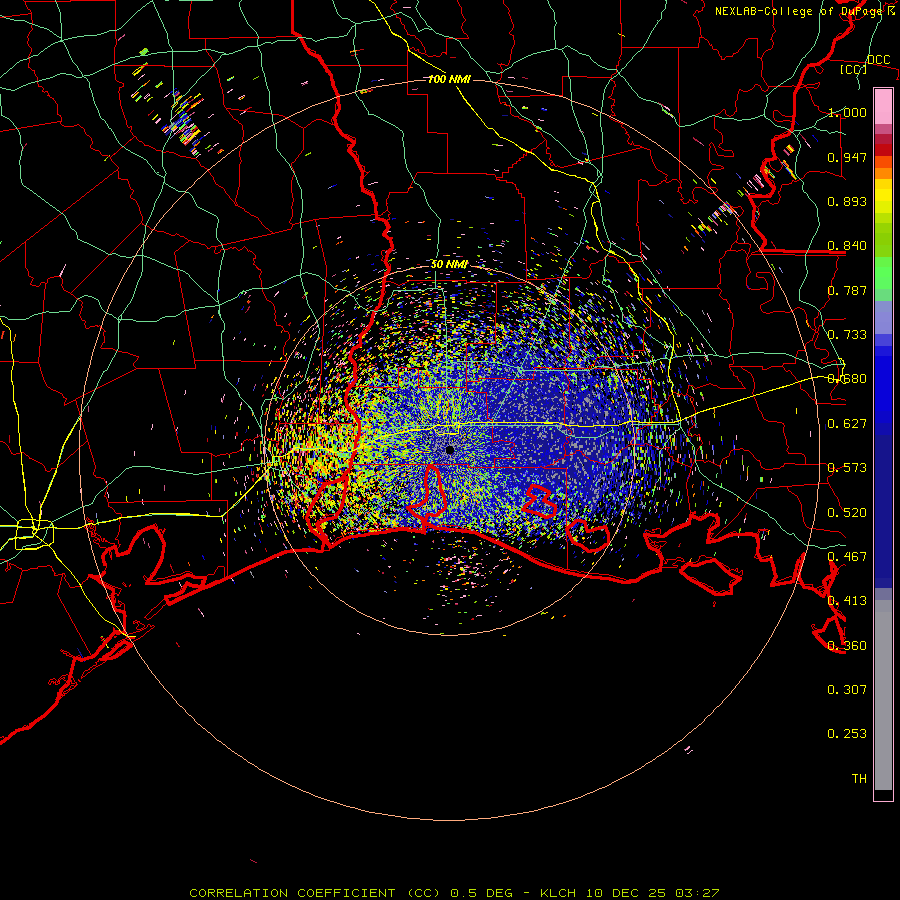Click the DCC product label
Screen dimensions: 900x900
[878, 60]
